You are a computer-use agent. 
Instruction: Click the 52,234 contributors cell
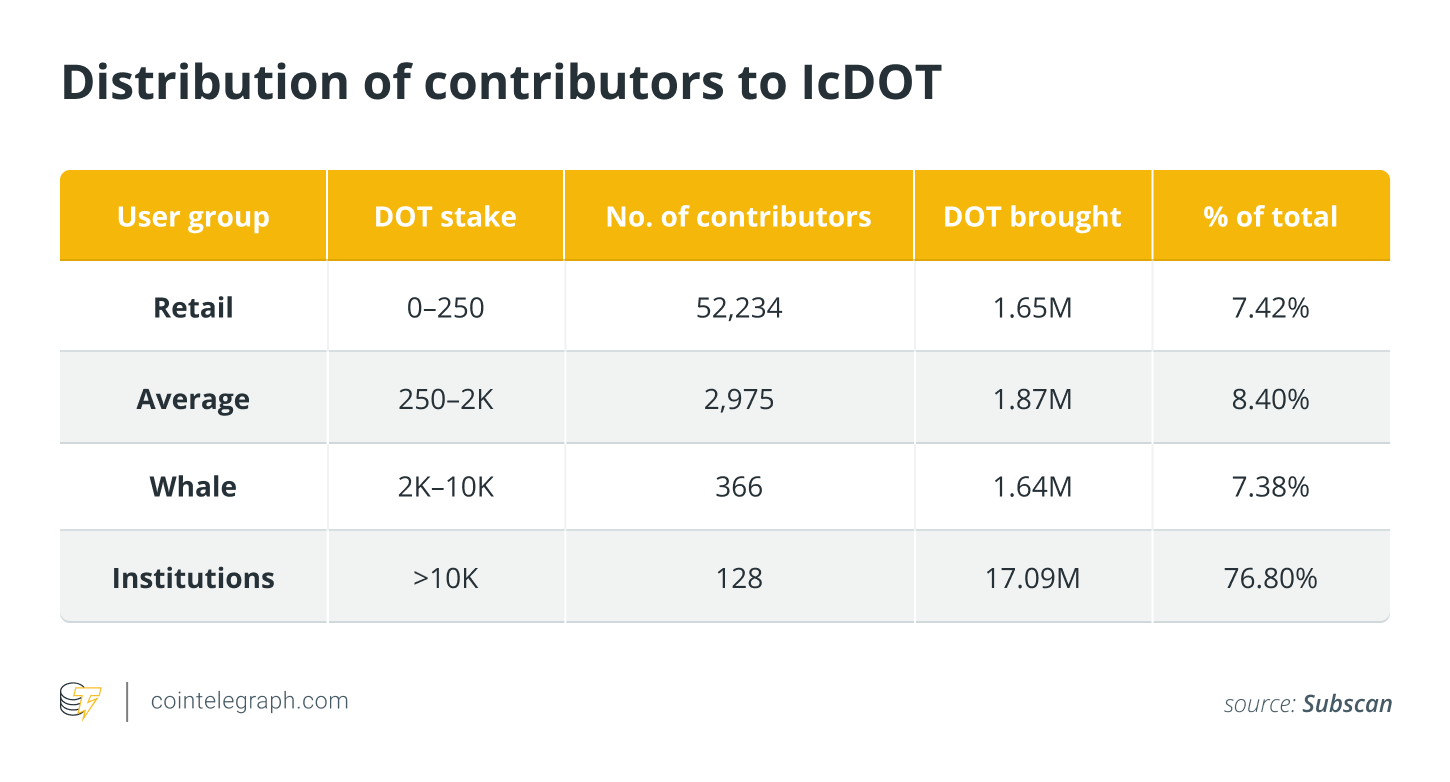[x=739, y=307]
